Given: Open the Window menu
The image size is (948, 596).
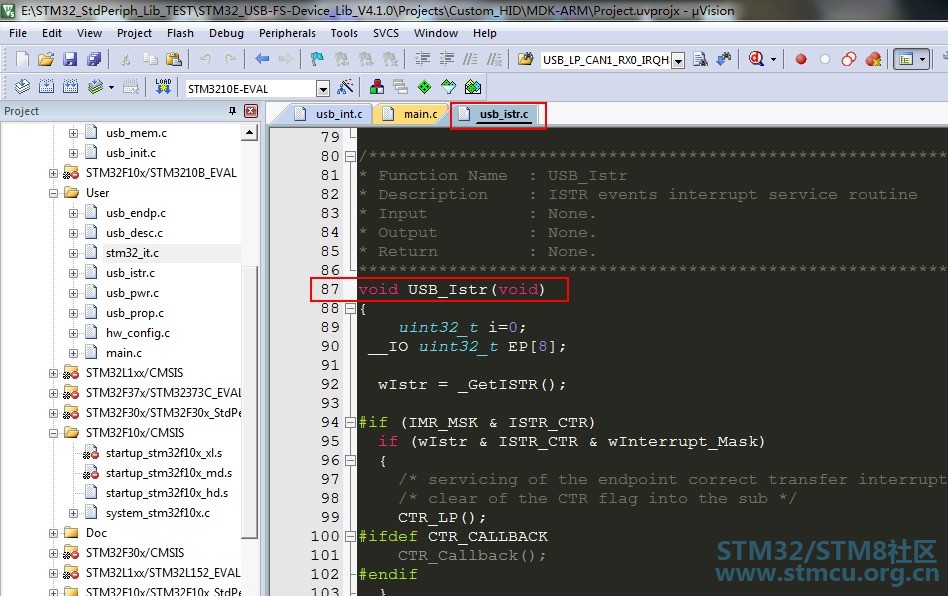Looking at the screenshot, I should pyautogui.click(x=436, y=33).
